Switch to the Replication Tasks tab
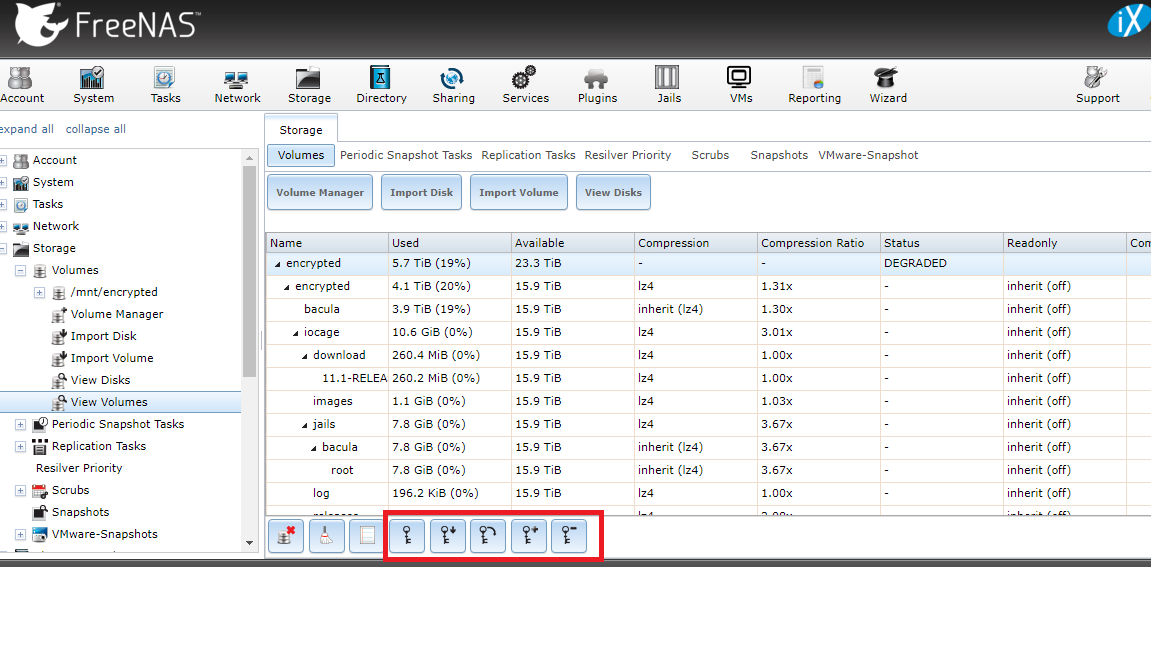 (528, 155)
